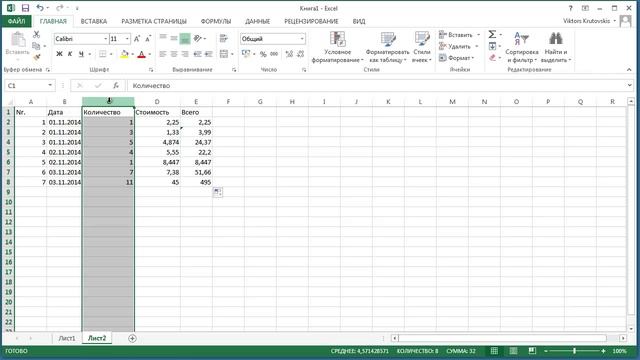
Task: Increase cell indent
Action: [x=209, y=54]
